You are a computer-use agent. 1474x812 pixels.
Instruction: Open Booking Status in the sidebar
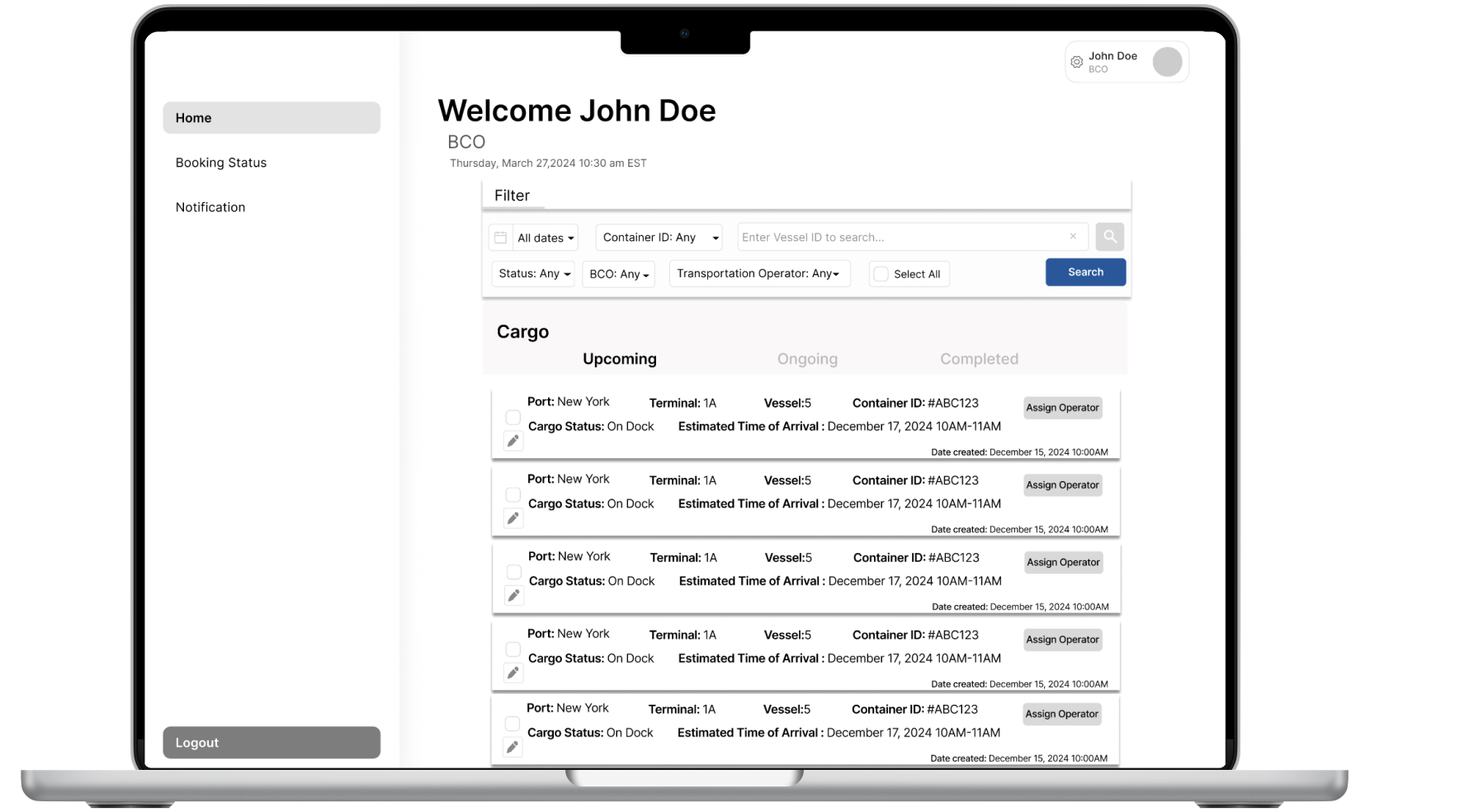point(221,163)
